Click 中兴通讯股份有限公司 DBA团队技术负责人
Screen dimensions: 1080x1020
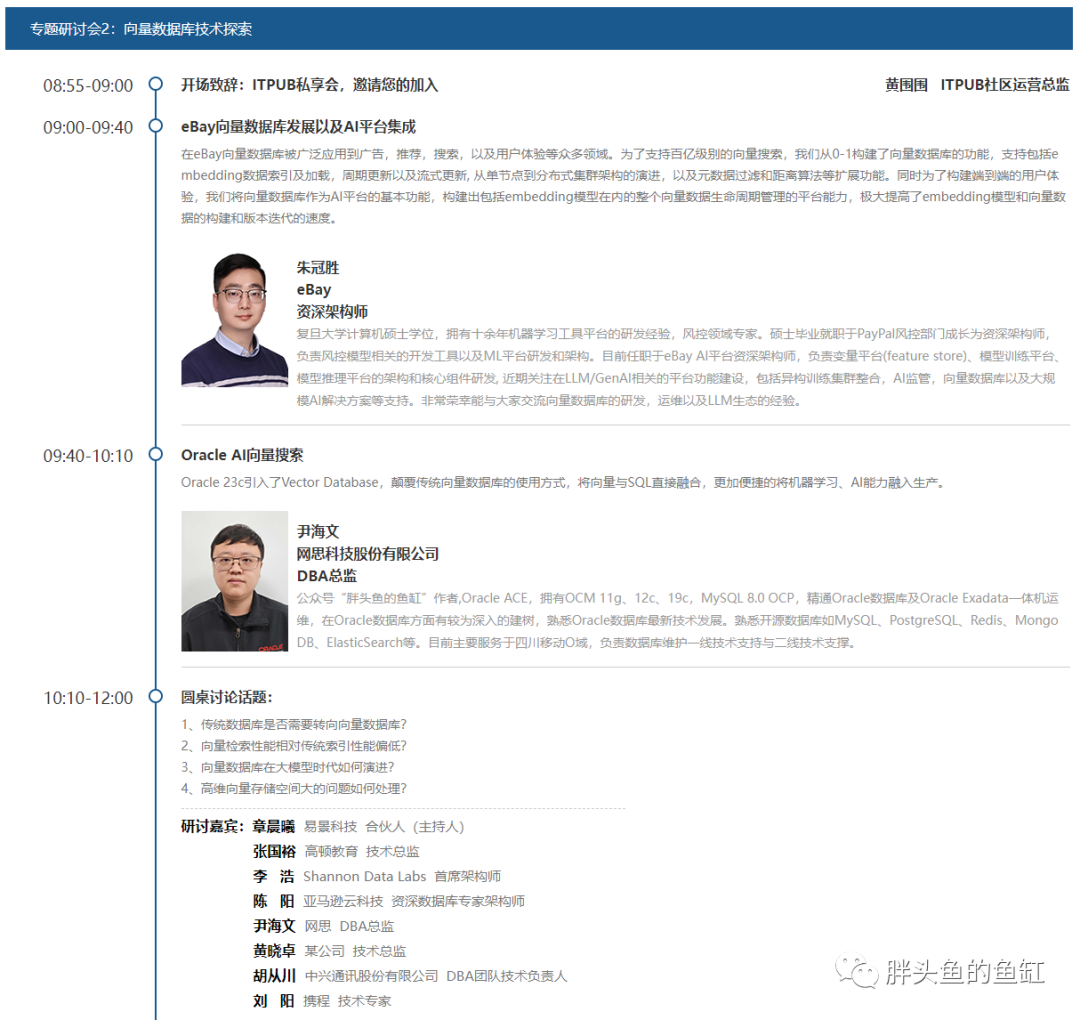click(435, 976)
